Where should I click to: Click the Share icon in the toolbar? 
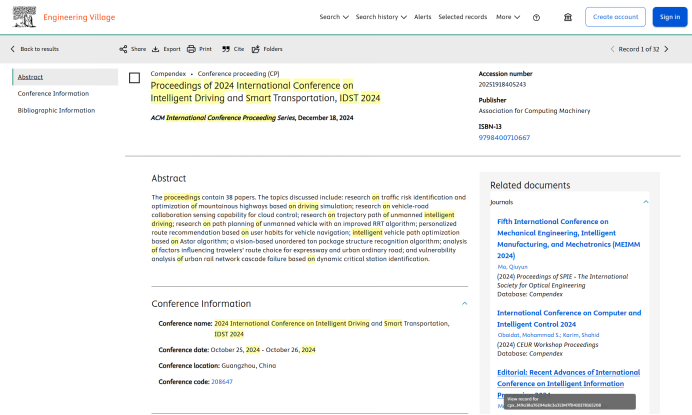[x=123, y=49]
